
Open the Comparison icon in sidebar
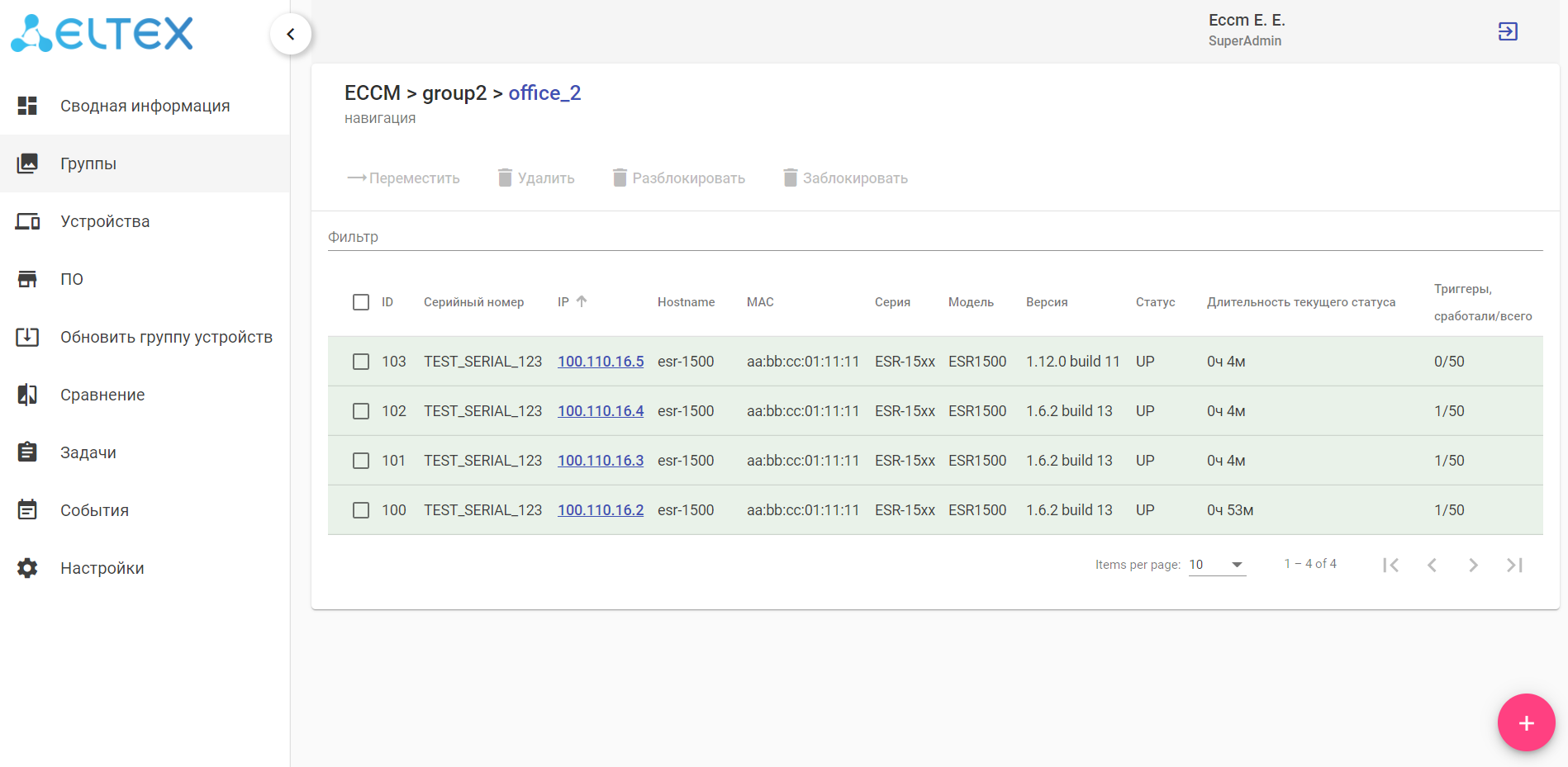27,395
